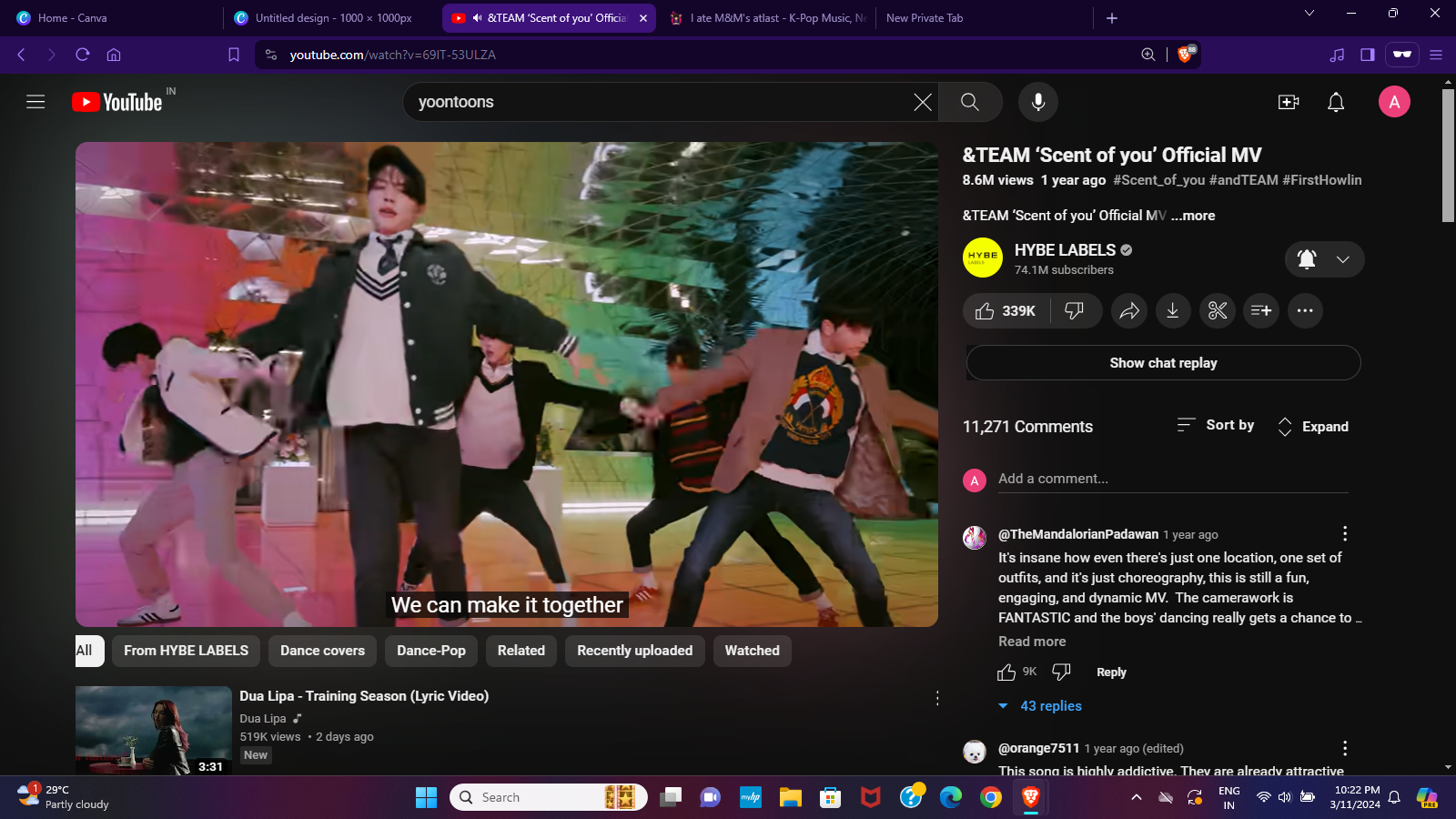Image resolution: width=1456 pixels, height=819 pixels.
Task: Focus the Add a comment field
Action: coord(1172,479)
